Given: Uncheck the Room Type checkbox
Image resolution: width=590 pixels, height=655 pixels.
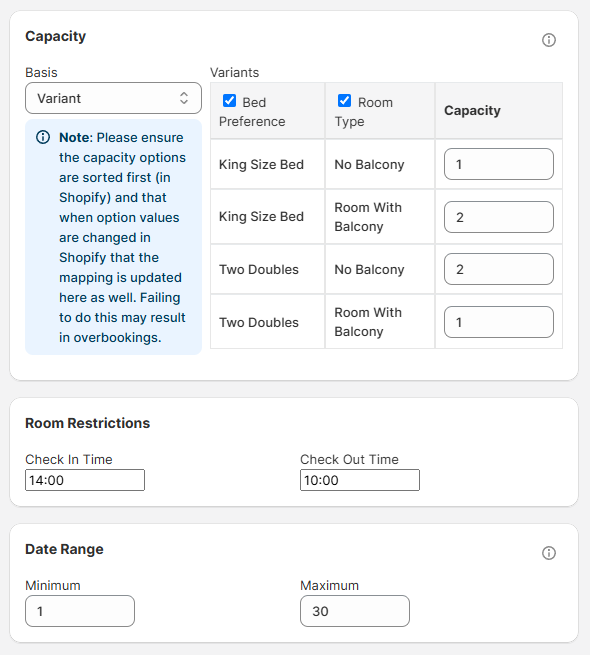Looking at the screenshot, I should 344,101.
